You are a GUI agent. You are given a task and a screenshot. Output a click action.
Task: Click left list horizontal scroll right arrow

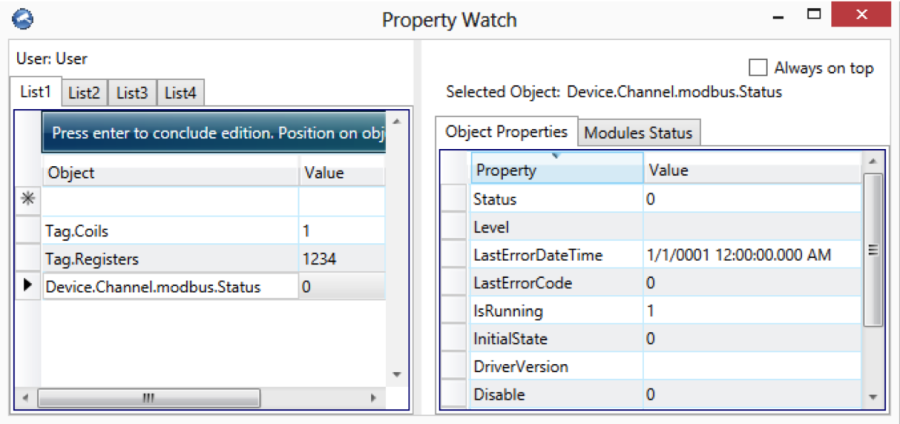click(372, 398)
